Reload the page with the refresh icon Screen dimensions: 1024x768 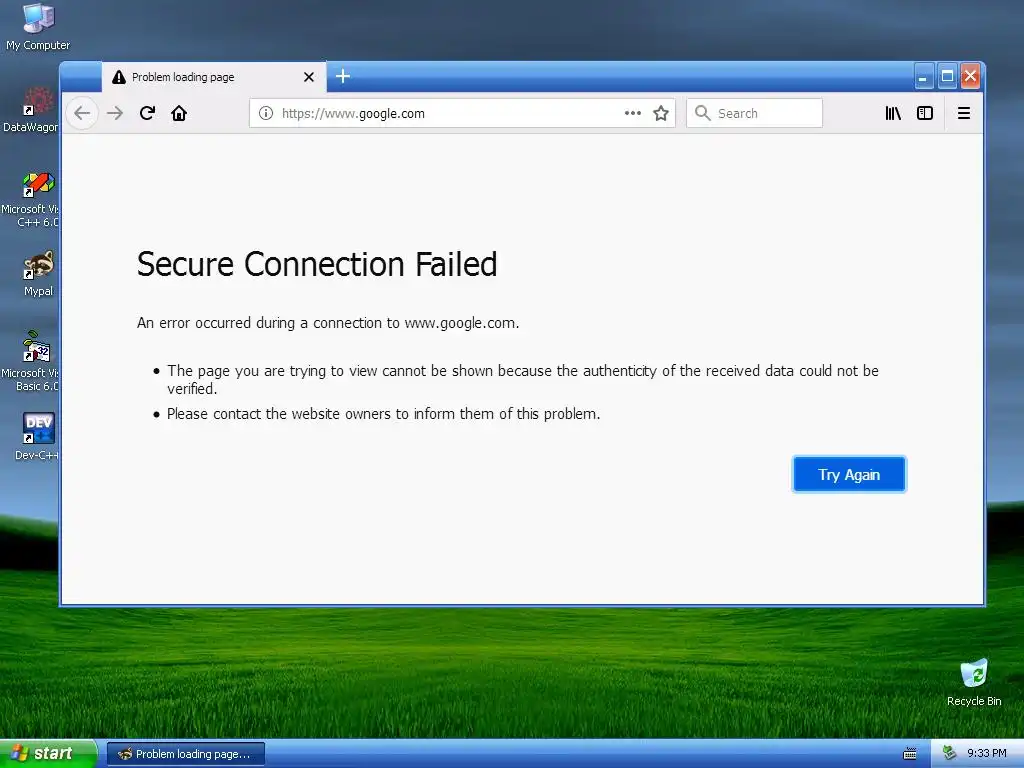pyautogui.click(x=147, y=113)
